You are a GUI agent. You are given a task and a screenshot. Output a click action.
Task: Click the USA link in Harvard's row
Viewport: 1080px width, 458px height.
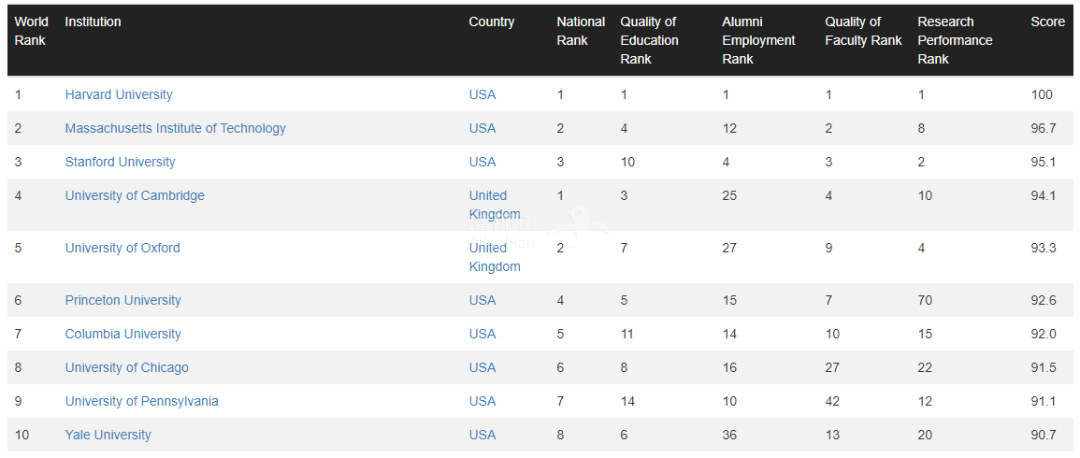pos(482,94)
